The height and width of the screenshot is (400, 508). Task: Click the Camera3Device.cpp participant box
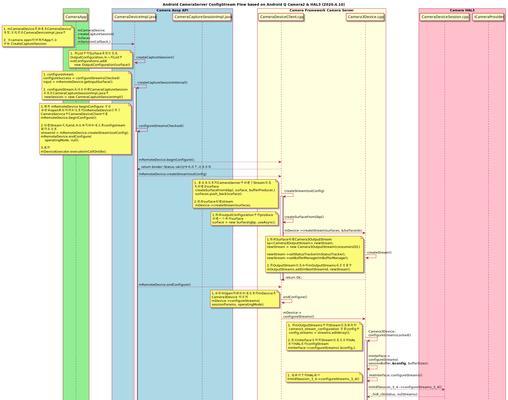coord(365,17)
